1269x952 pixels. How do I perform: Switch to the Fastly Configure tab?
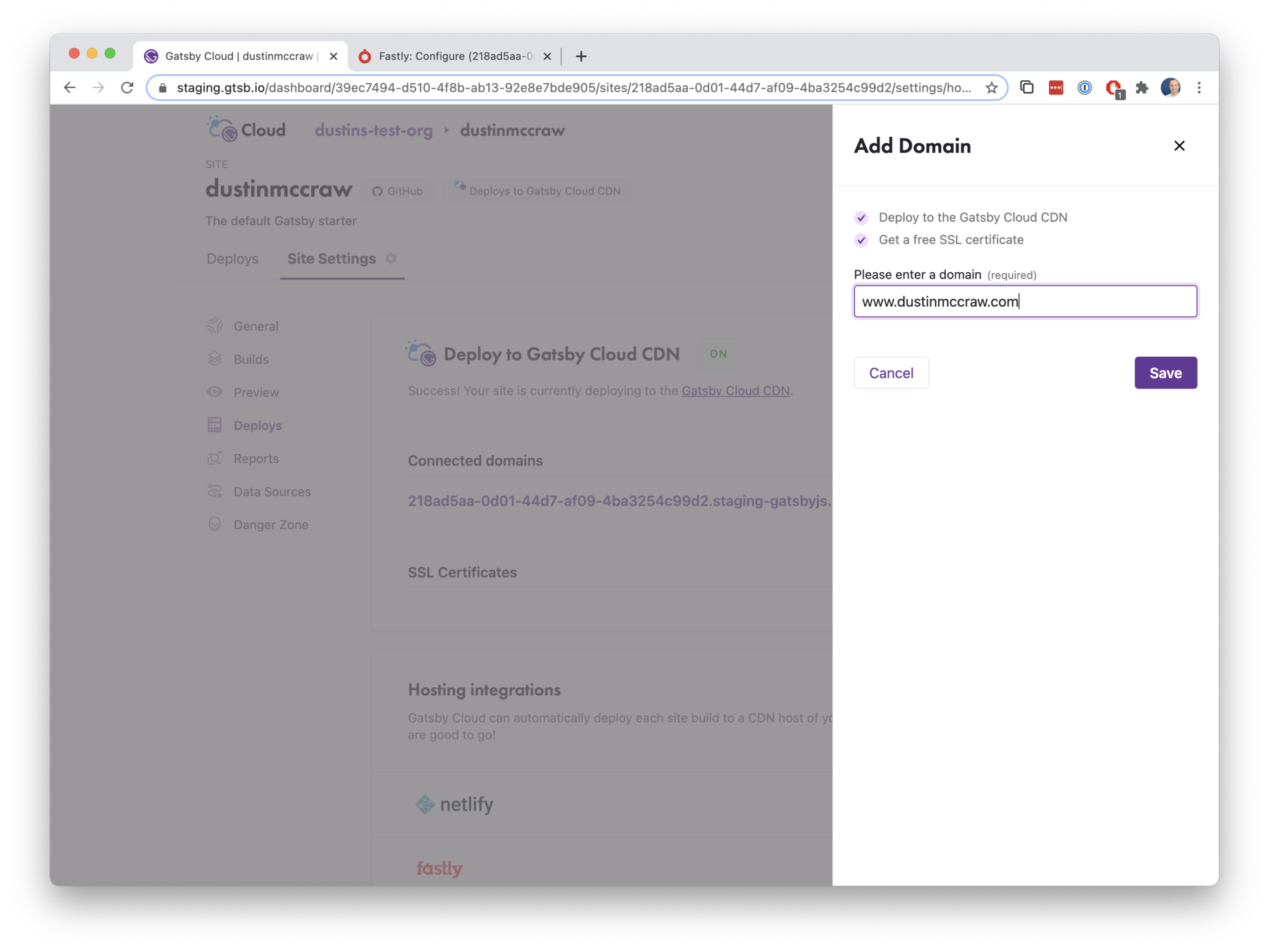(455, 56)
